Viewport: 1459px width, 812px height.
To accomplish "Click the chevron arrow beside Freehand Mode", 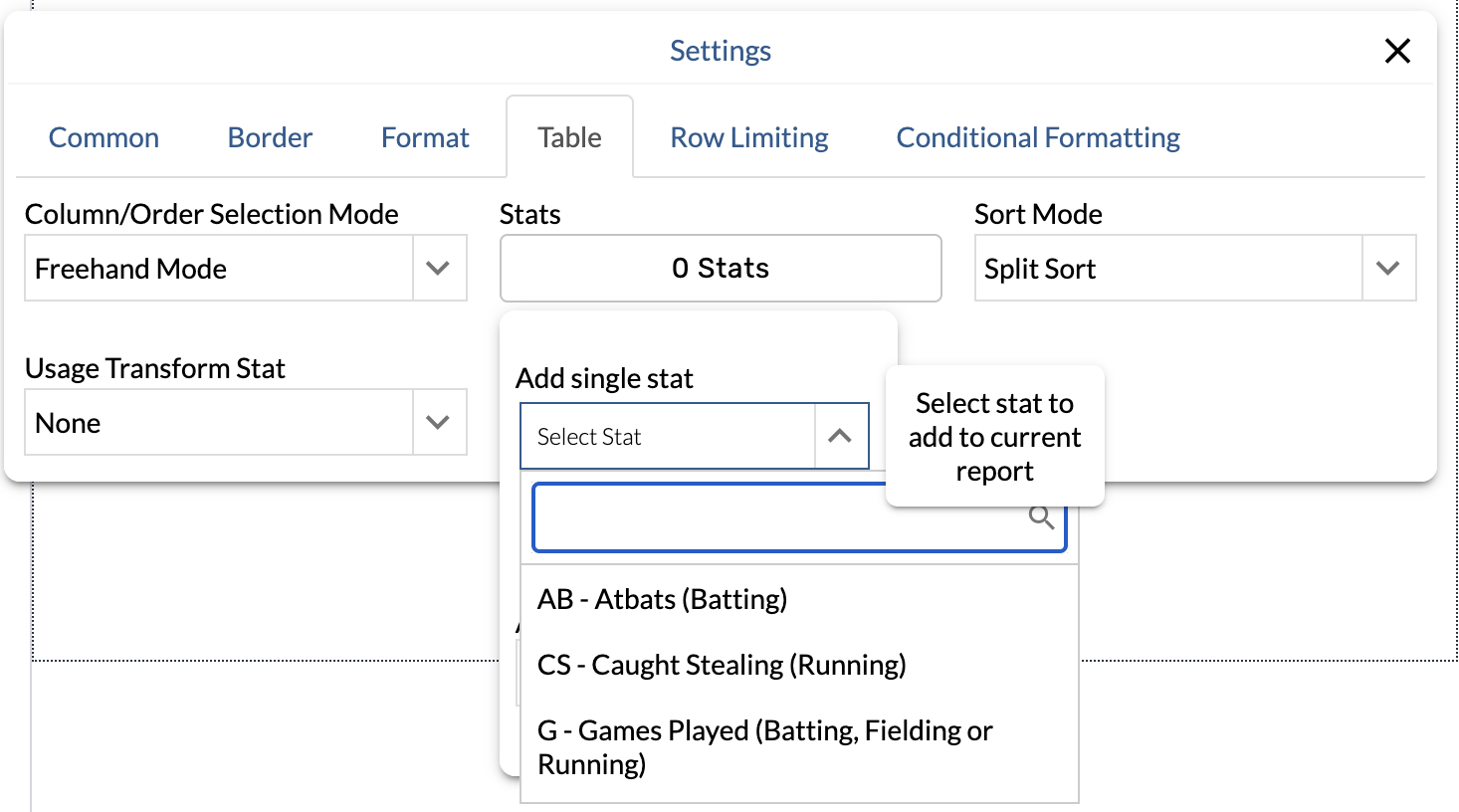I will [438, 268].
